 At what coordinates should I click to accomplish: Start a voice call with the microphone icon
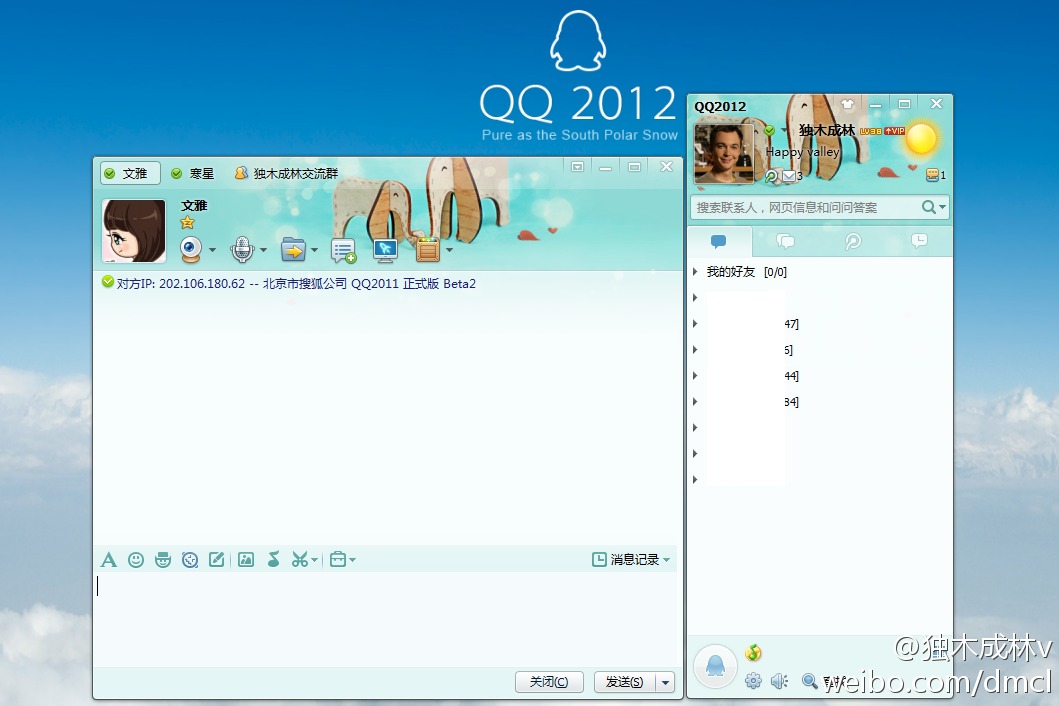[x=241, y=249]
